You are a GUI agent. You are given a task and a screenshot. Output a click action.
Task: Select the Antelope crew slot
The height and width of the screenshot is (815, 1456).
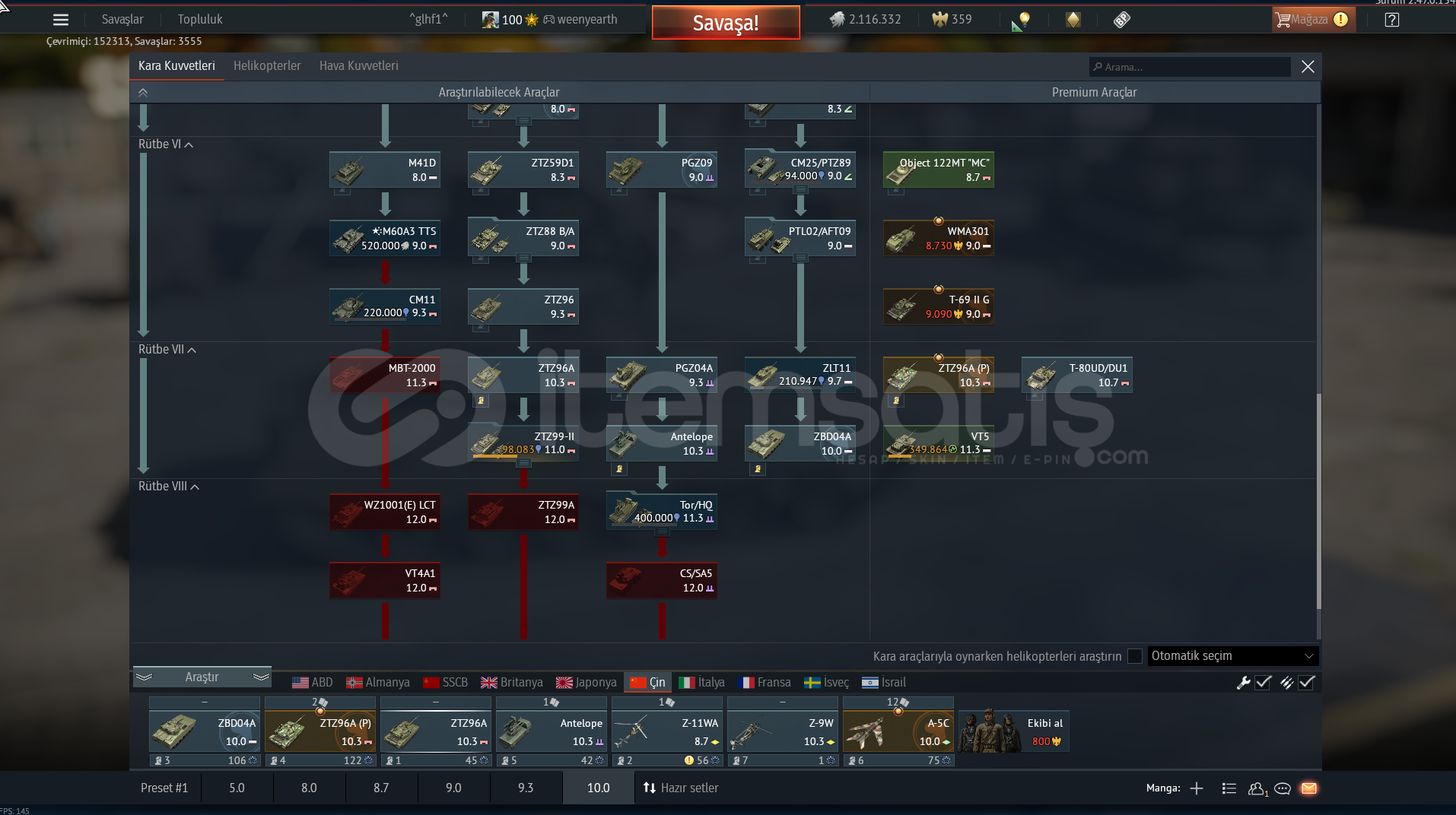[551, 731]
